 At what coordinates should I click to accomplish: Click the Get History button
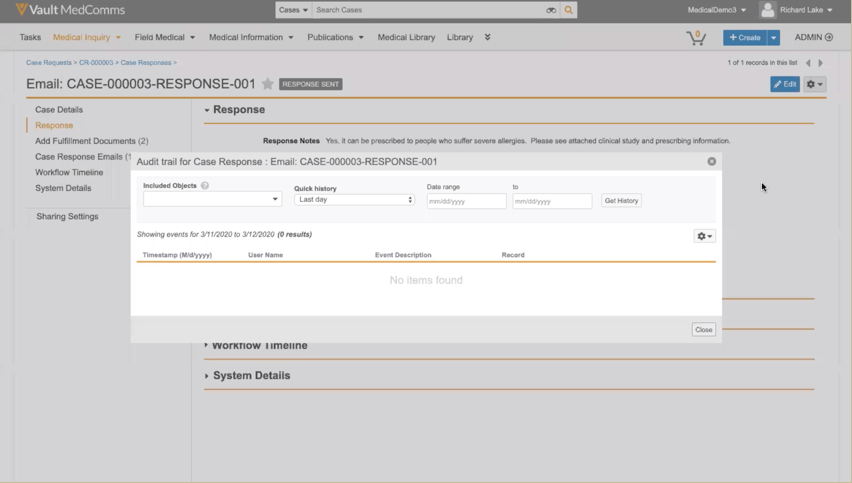pos(621,201)
